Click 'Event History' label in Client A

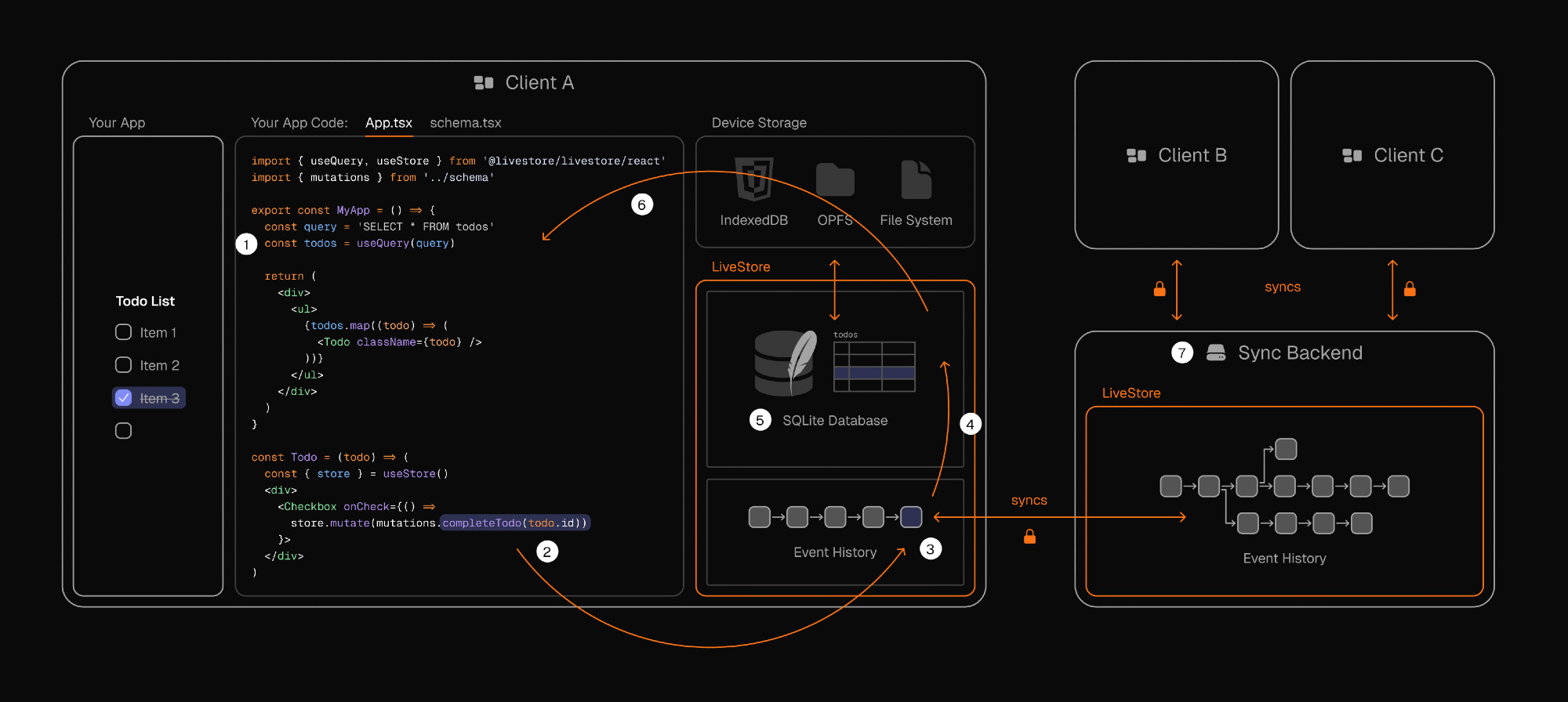click(835, 552)
